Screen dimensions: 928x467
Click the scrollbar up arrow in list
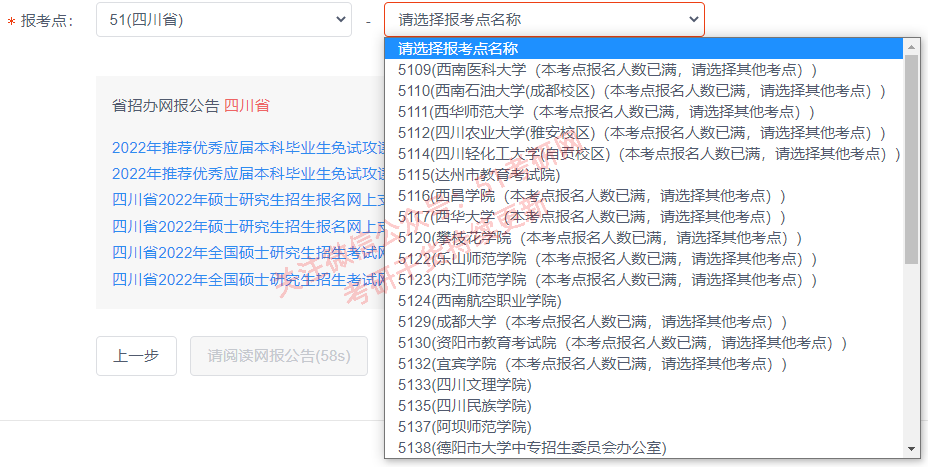coord(911,46)
